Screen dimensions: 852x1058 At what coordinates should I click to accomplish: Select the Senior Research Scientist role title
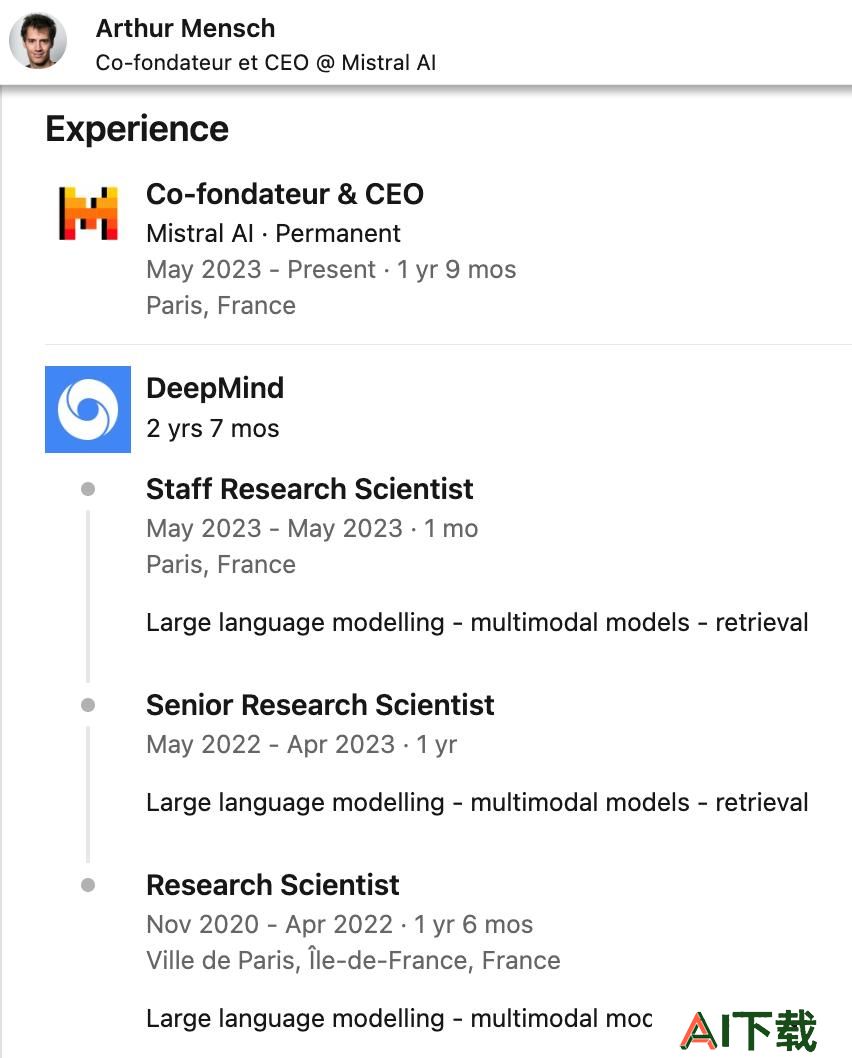pos(320,705)
